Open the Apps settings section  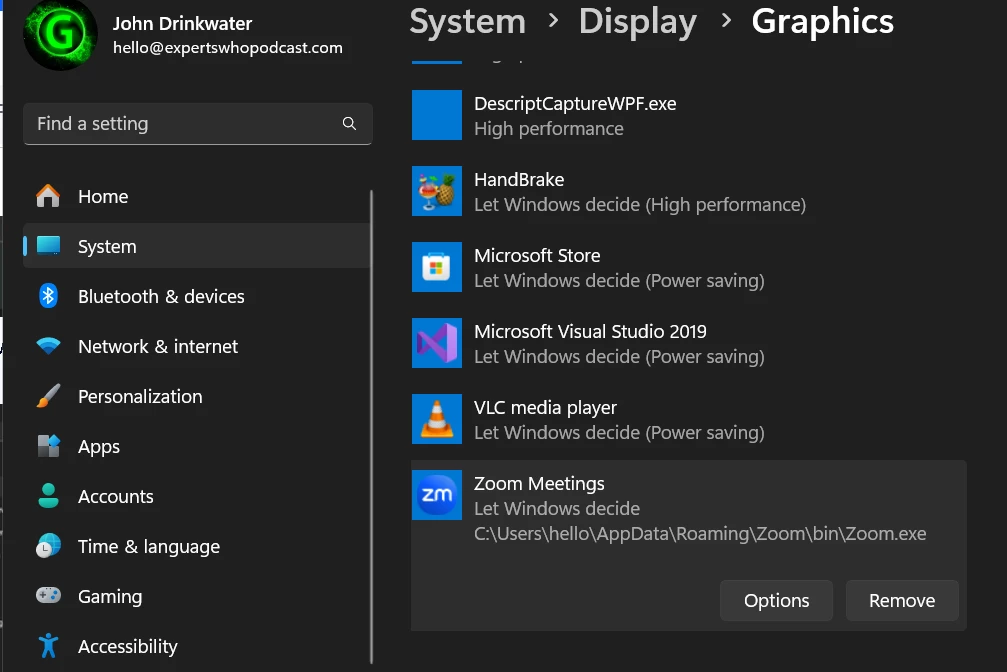pos(197,447)
